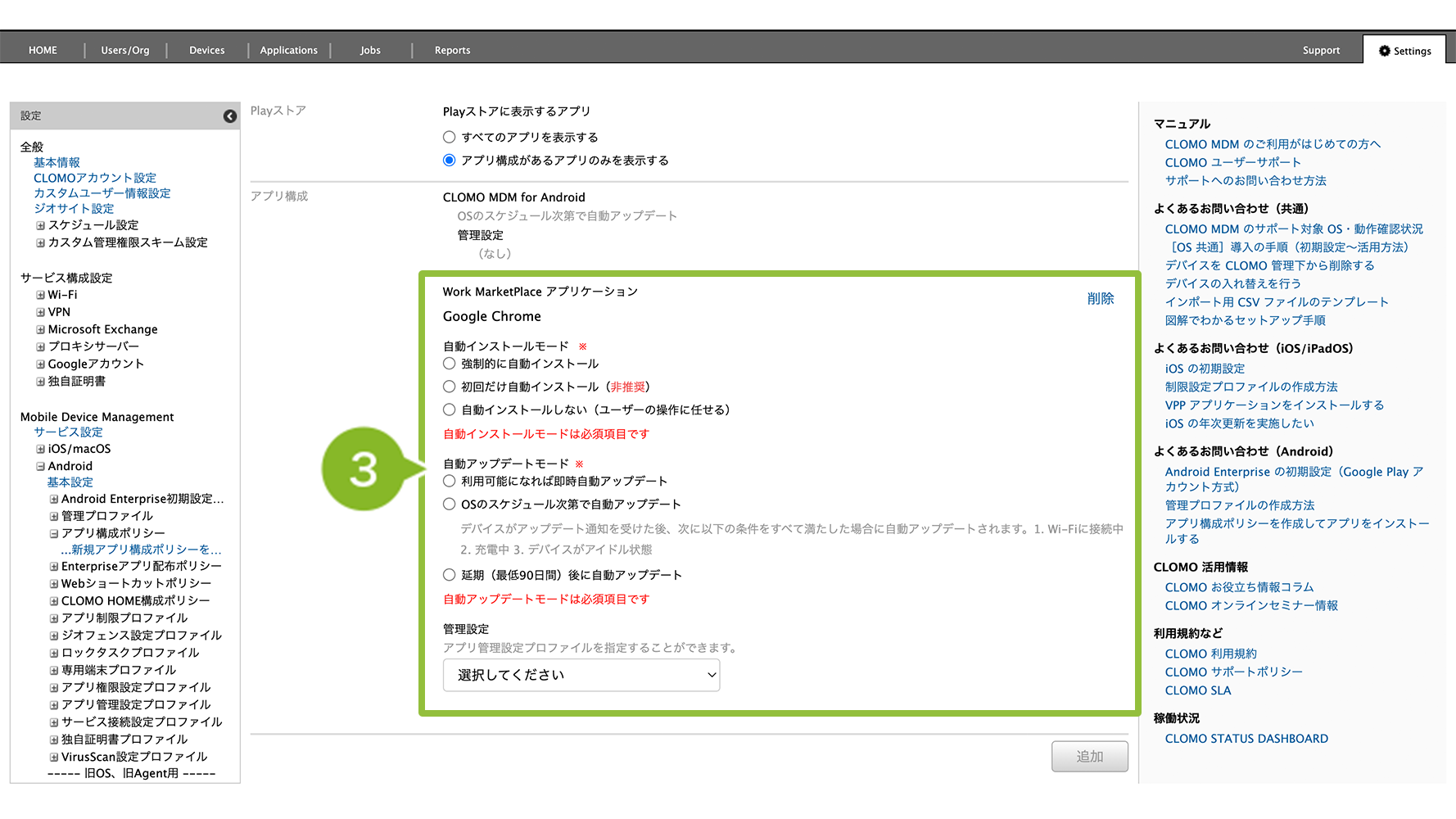Expand the Microsoft Exchange plus icon

(40, 329)
